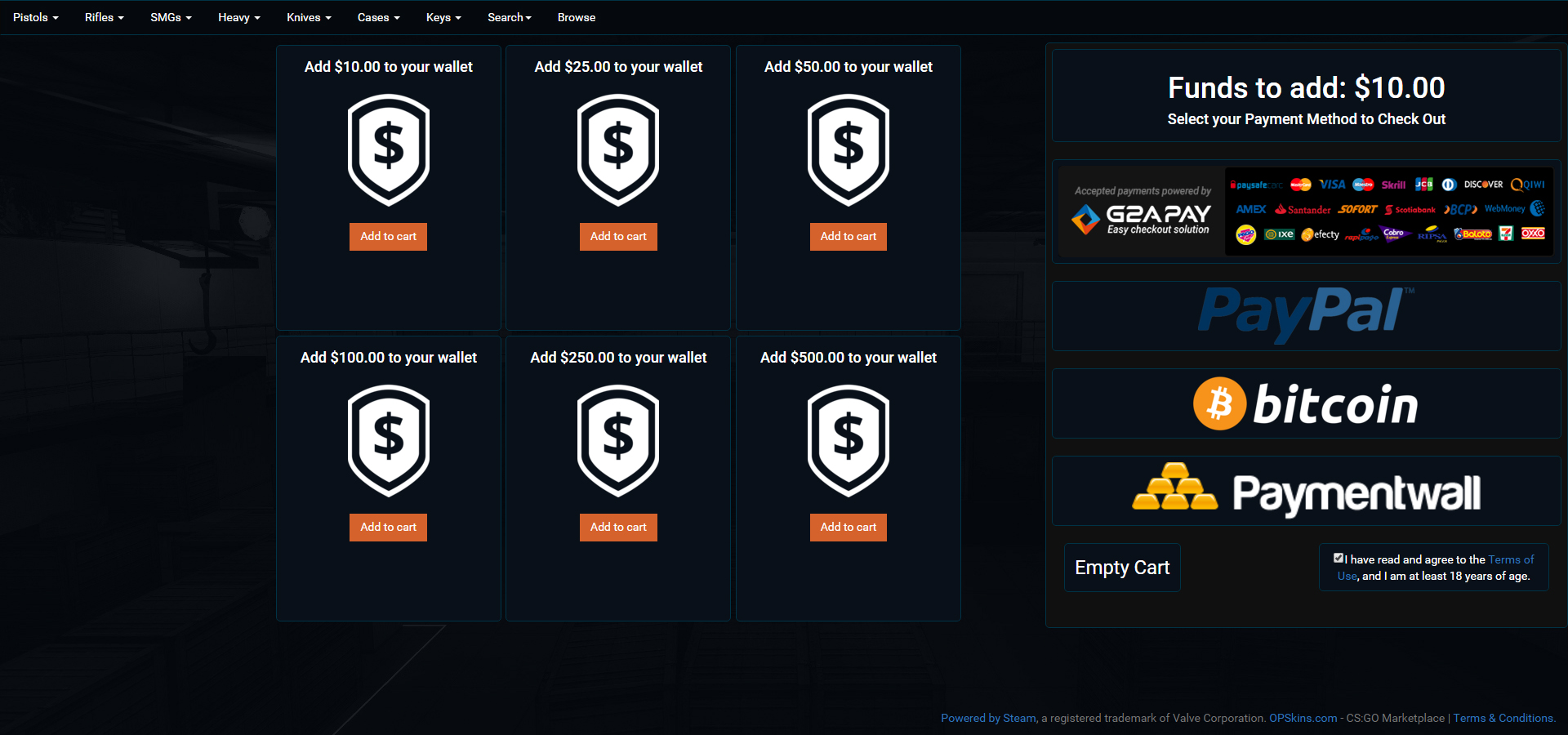The width and height of the screenshot is (1568, 735).
Task: Click the $100.00 wallet shield icon
Action: pos(388,440)
